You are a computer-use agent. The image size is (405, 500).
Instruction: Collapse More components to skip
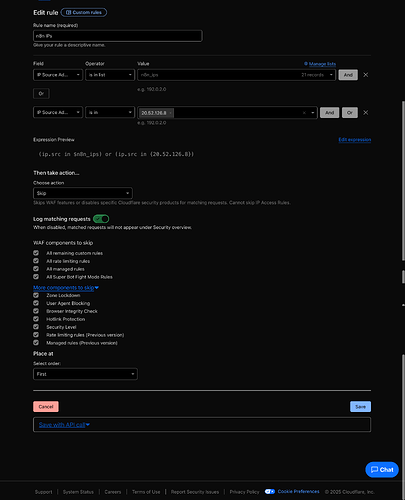pyautogui.click(x=66, y=288)
